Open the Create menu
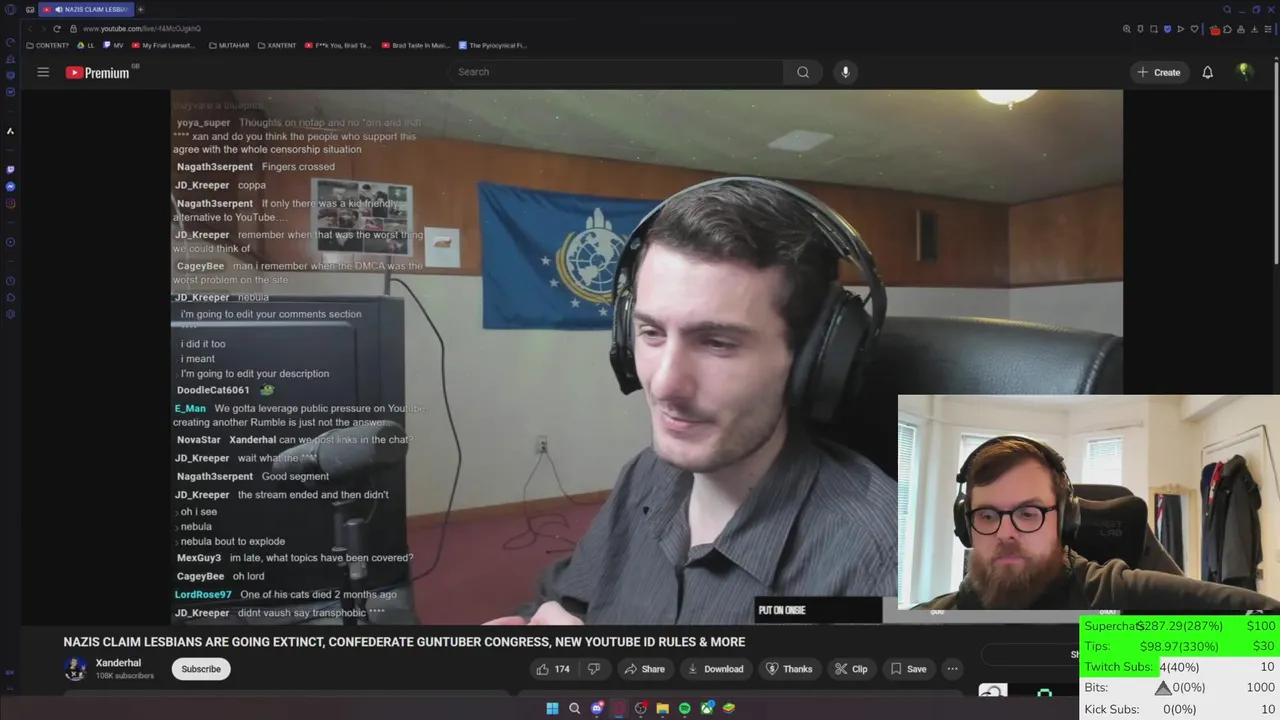The height and width of the screenshot is (720, 1280). pos(1159,72)
